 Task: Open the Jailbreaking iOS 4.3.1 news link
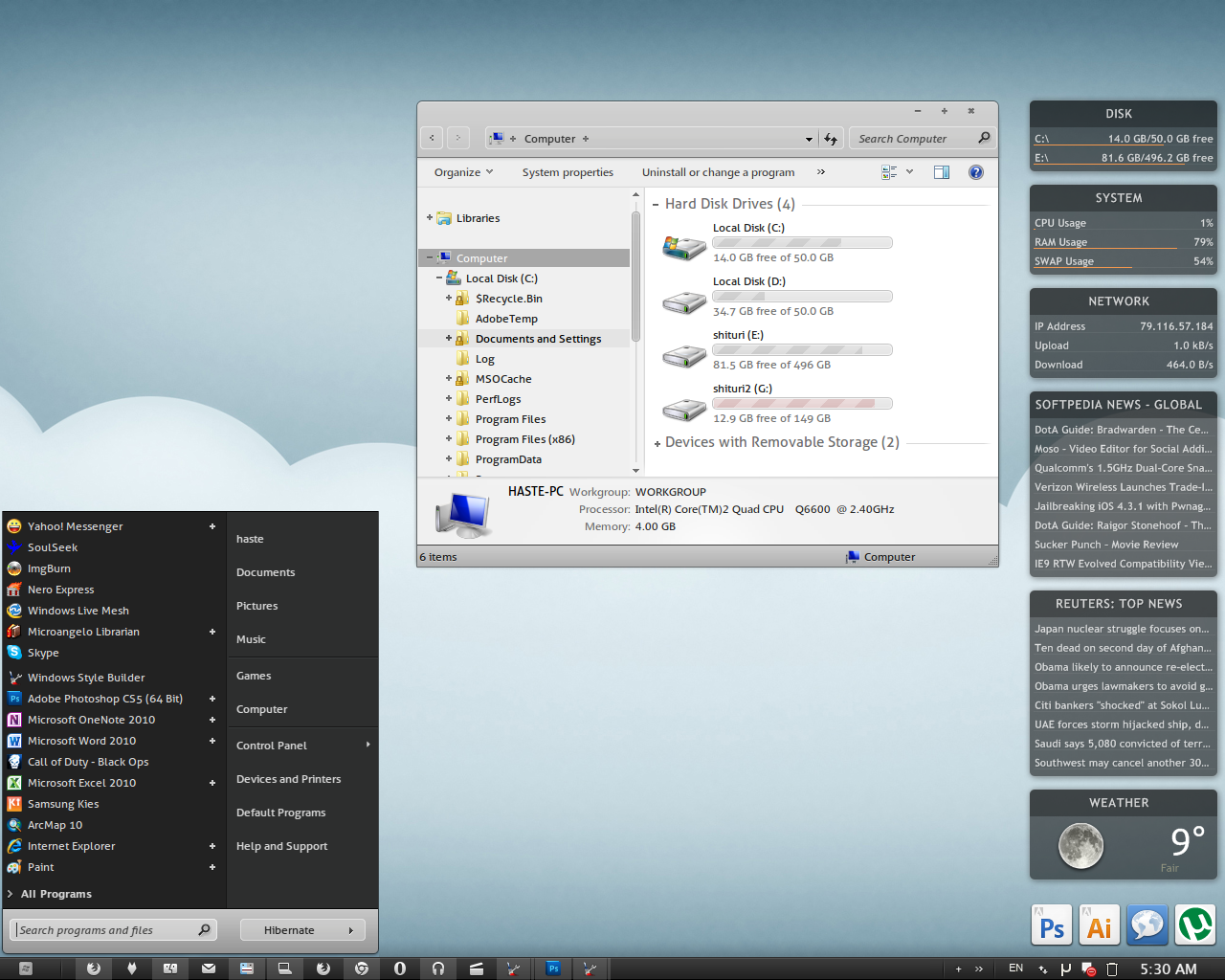point(1123,506)
